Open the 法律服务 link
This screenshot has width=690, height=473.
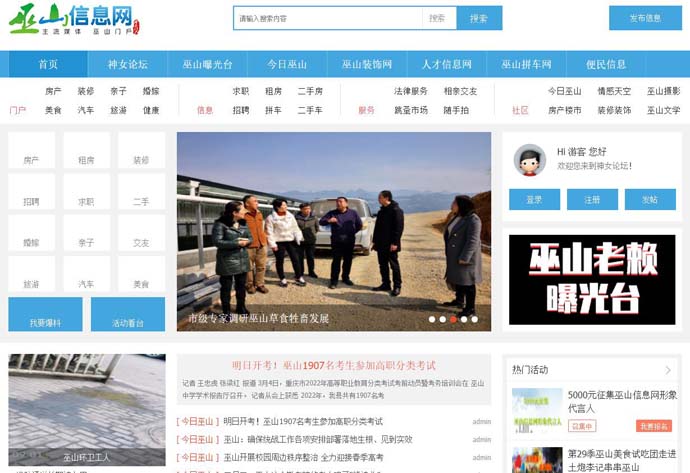click(411, 91)
